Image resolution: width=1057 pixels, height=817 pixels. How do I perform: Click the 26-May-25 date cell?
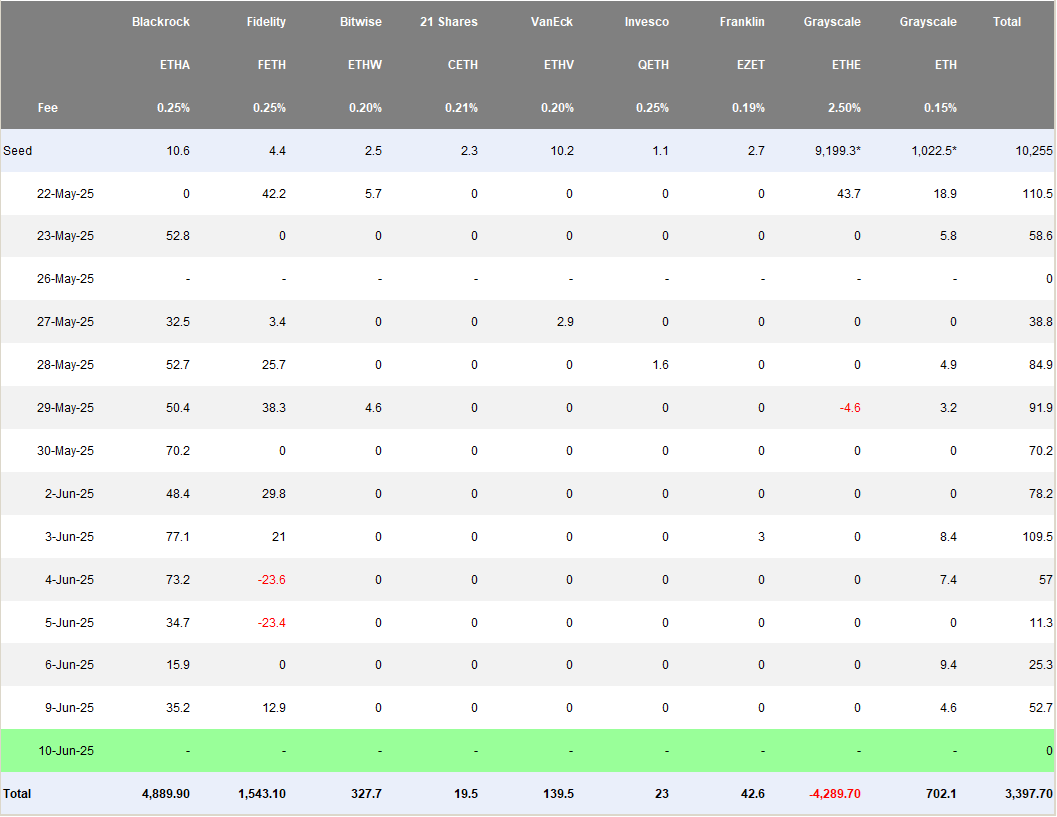click(65, 279)
